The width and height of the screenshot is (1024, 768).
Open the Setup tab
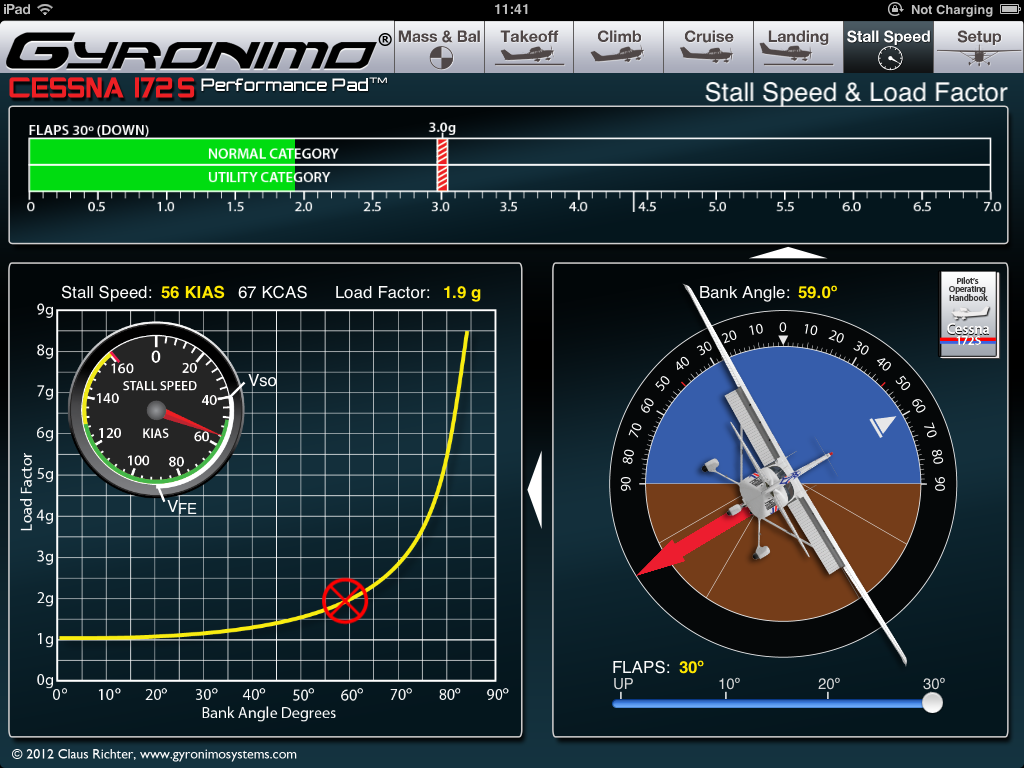pyautogui.click(x=978, y=47)
